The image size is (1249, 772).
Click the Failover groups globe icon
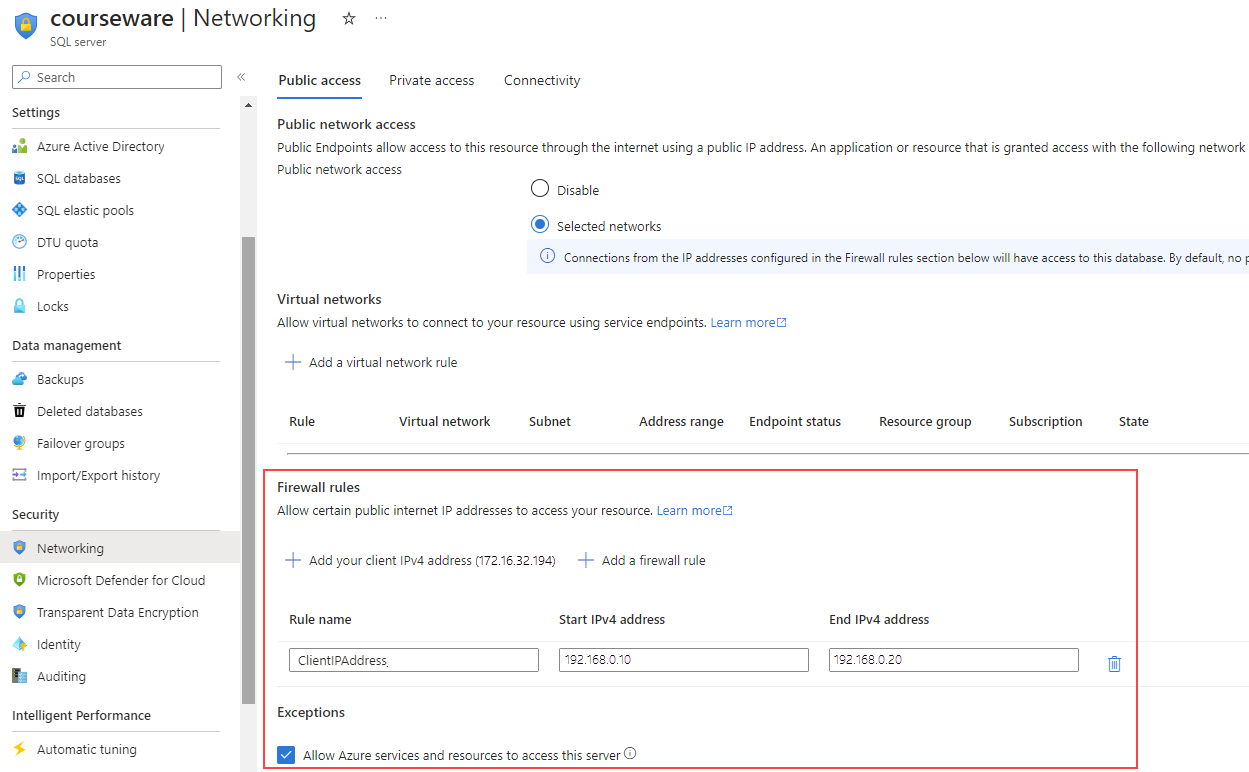(19, 443)
